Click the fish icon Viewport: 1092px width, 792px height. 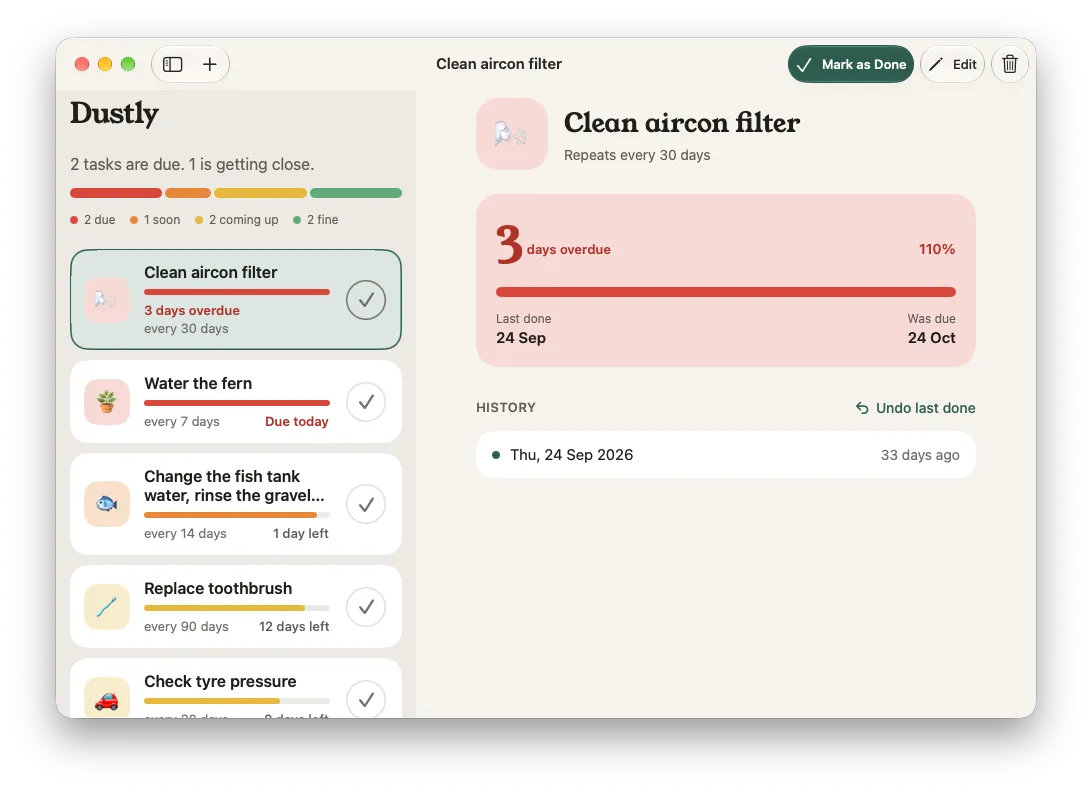107,504
